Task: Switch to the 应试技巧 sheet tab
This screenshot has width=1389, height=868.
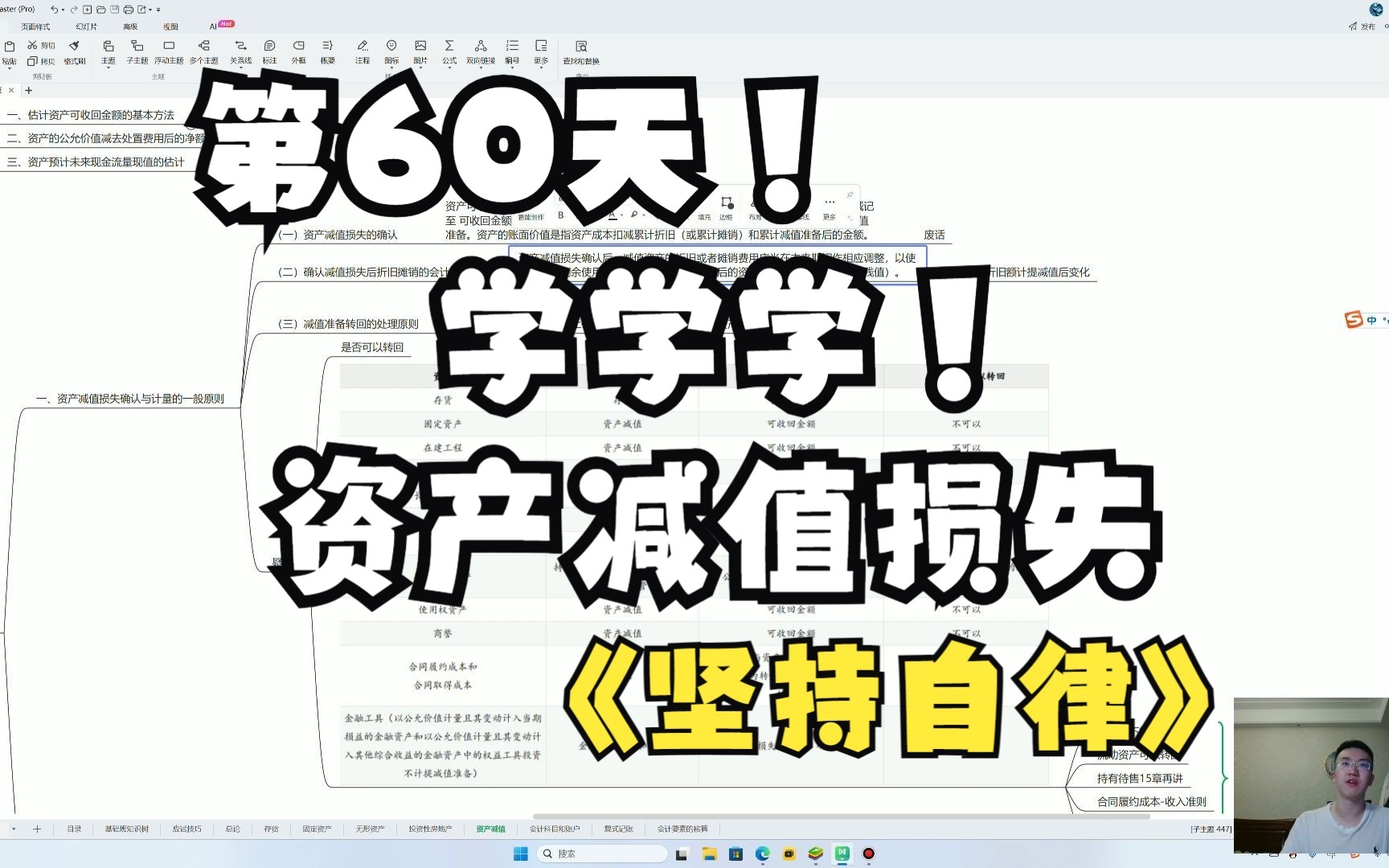Action: pyautogui.click(x=186, y=829)
